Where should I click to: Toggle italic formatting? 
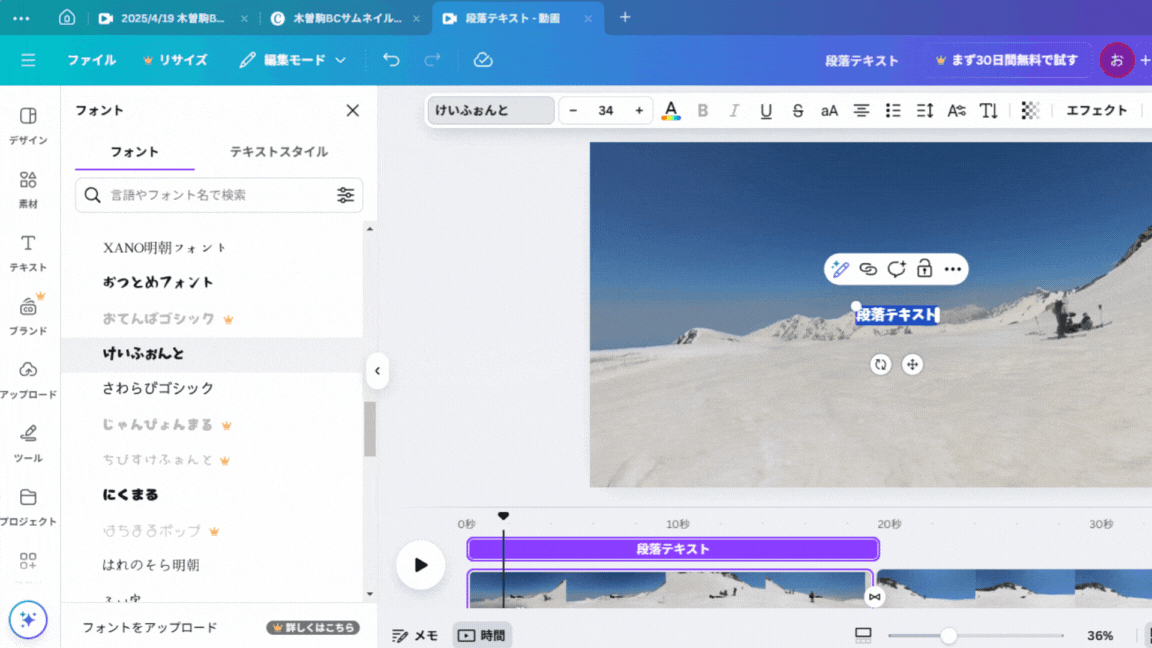tap(734, 111)
